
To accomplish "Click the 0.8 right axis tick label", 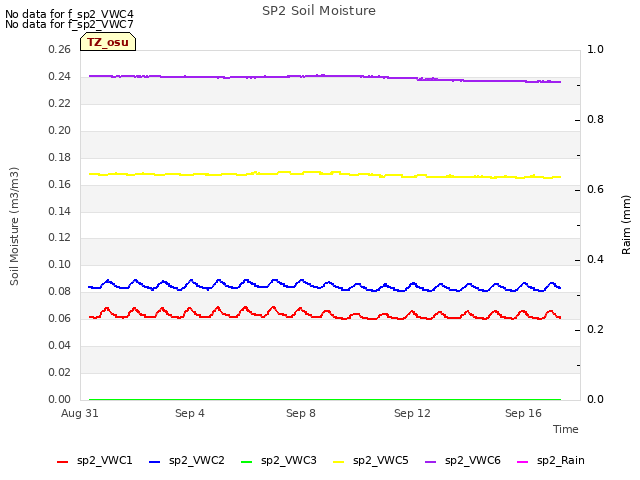I will click(x=595, y=120).
